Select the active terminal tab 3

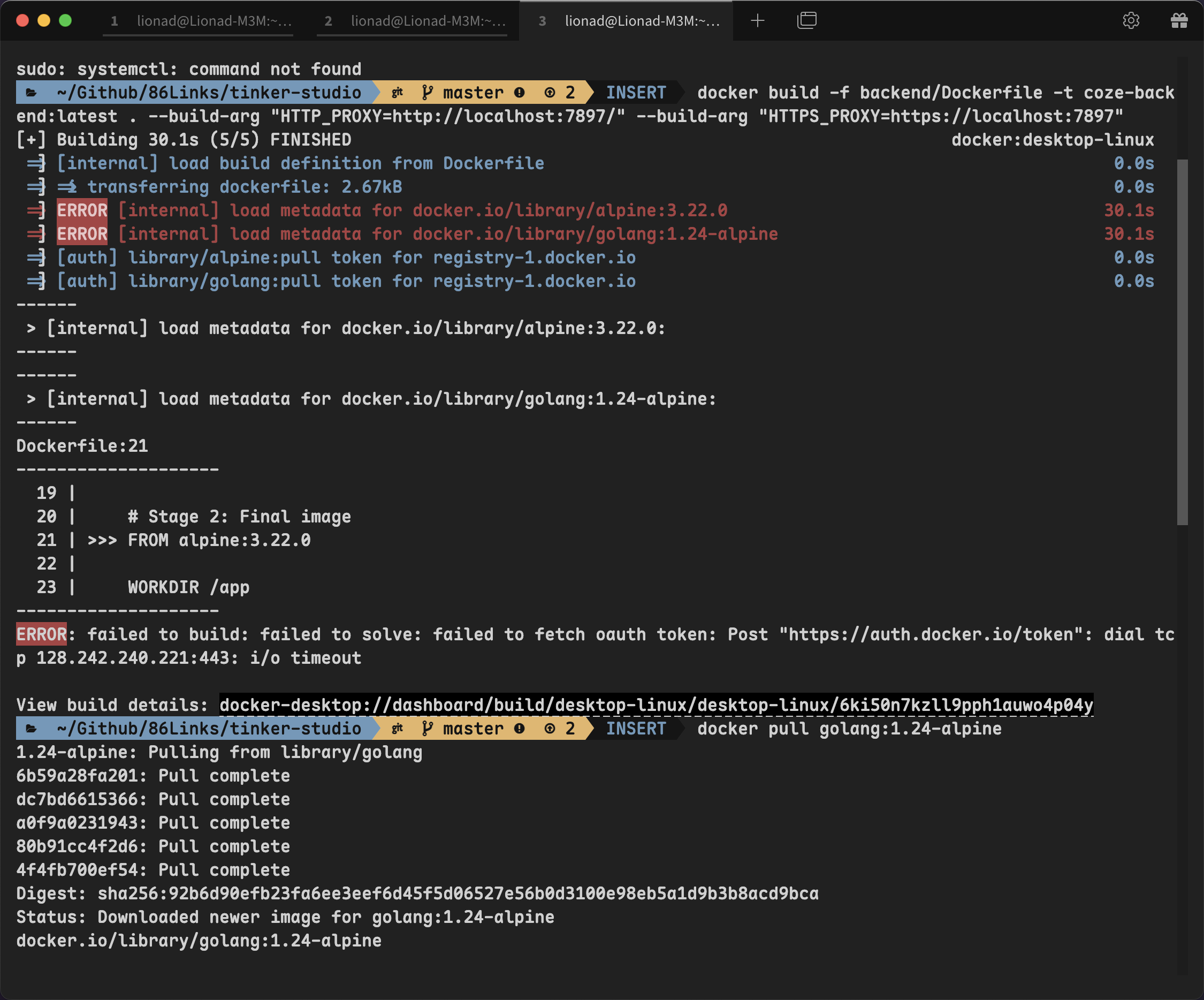tap(626, 21)
